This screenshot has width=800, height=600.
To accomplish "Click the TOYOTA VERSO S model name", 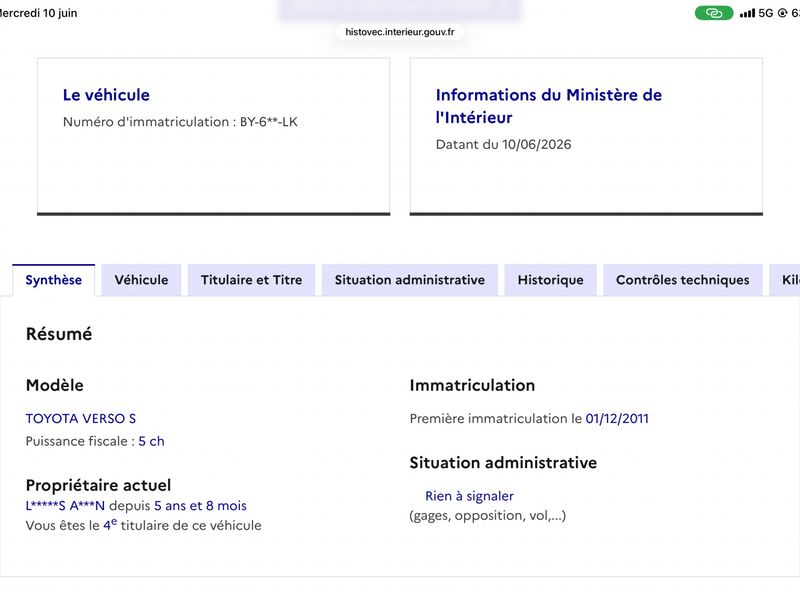I will click(x=81, y=419).
